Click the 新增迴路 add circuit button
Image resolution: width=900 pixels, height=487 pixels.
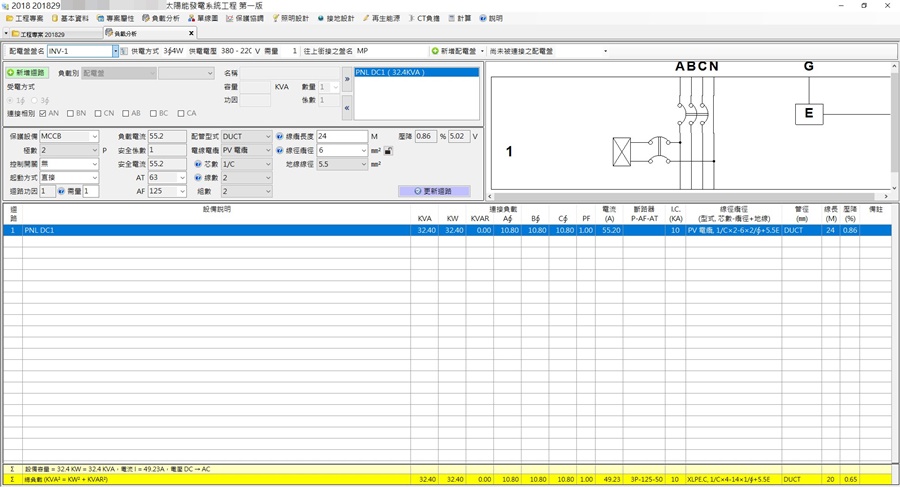27,73
